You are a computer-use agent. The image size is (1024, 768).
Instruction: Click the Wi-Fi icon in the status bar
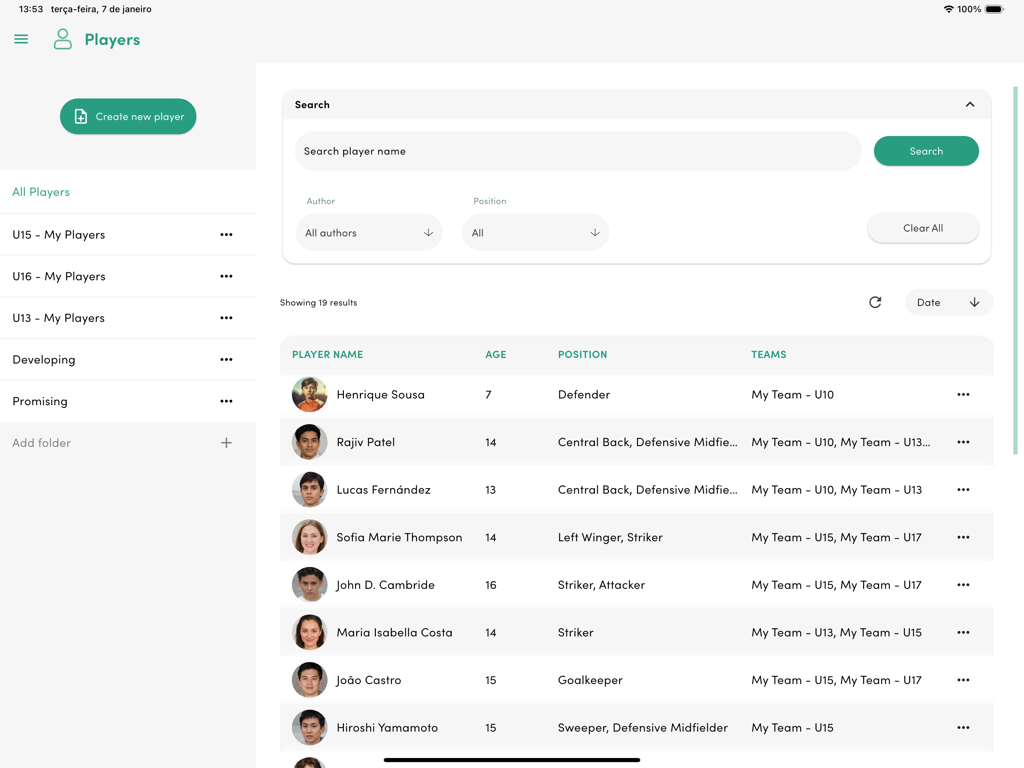tap(947, 8)
